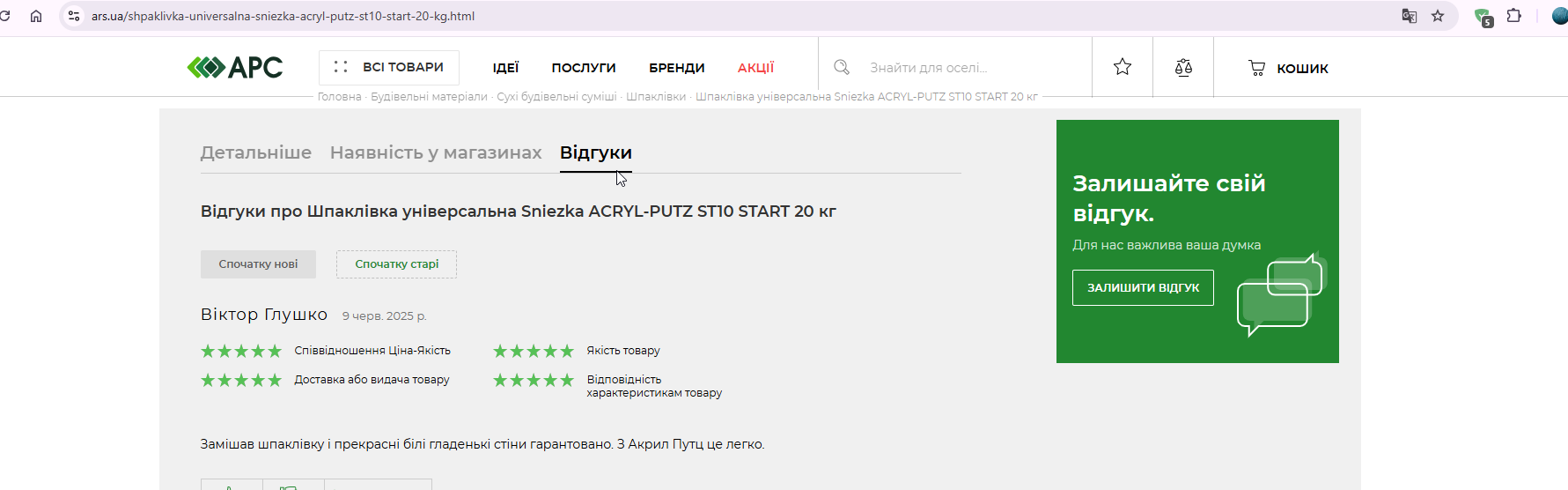Click the browser reload button
The image size is (1568, 490).
pos(5,16)
